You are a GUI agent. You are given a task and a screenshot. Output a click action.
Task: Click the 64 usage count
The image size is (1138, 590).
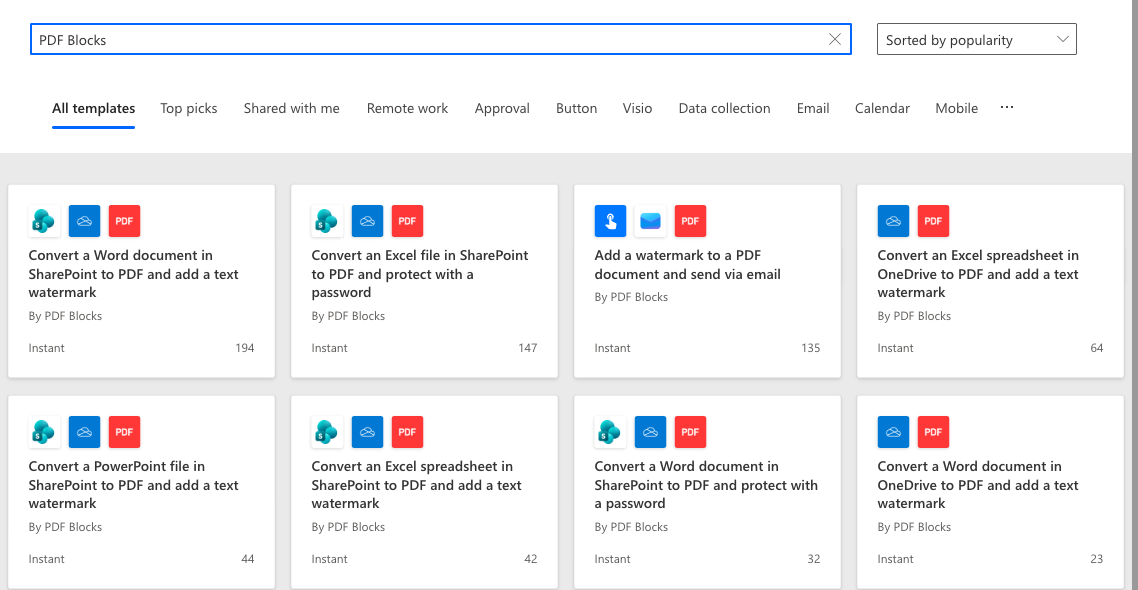click(1097, 348)
